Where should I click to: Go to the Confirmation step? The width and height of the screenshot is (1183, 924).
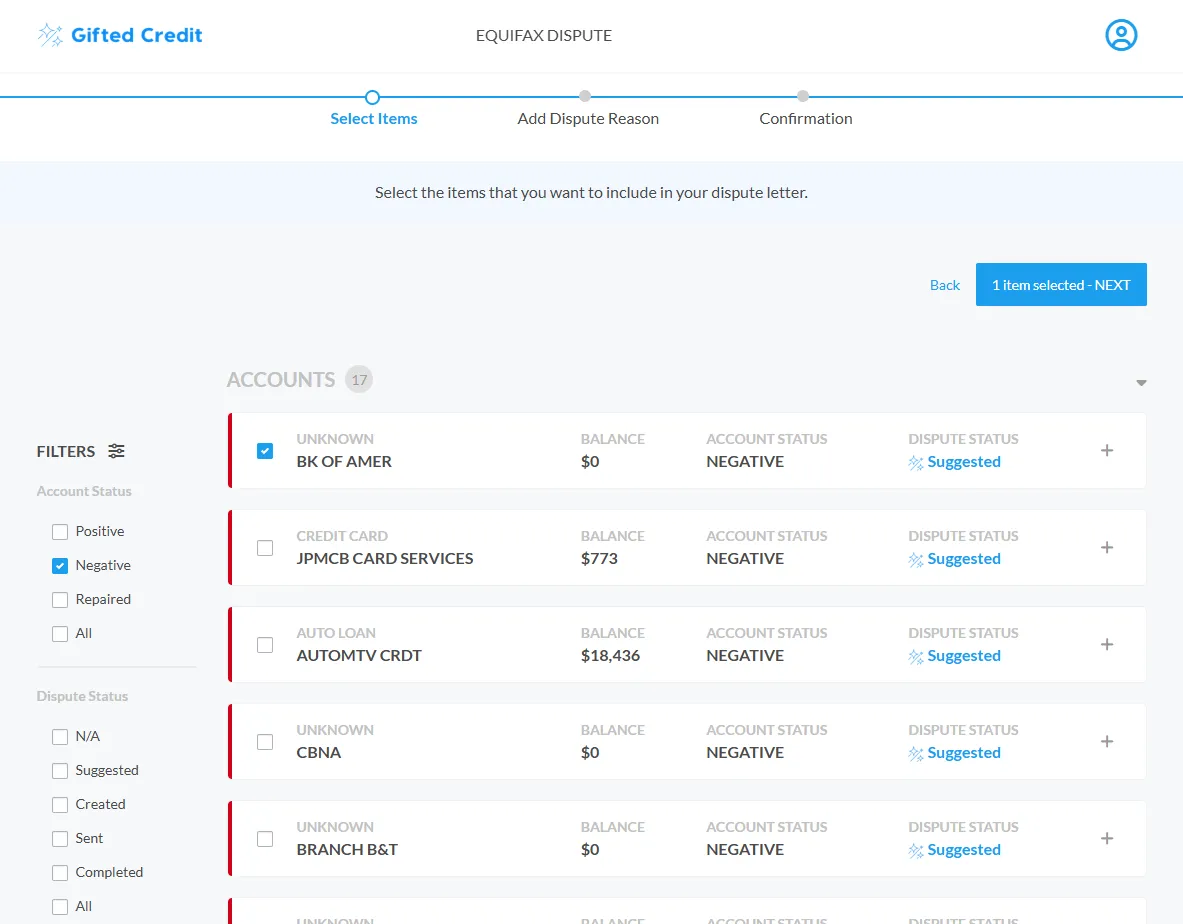(806, 118)
